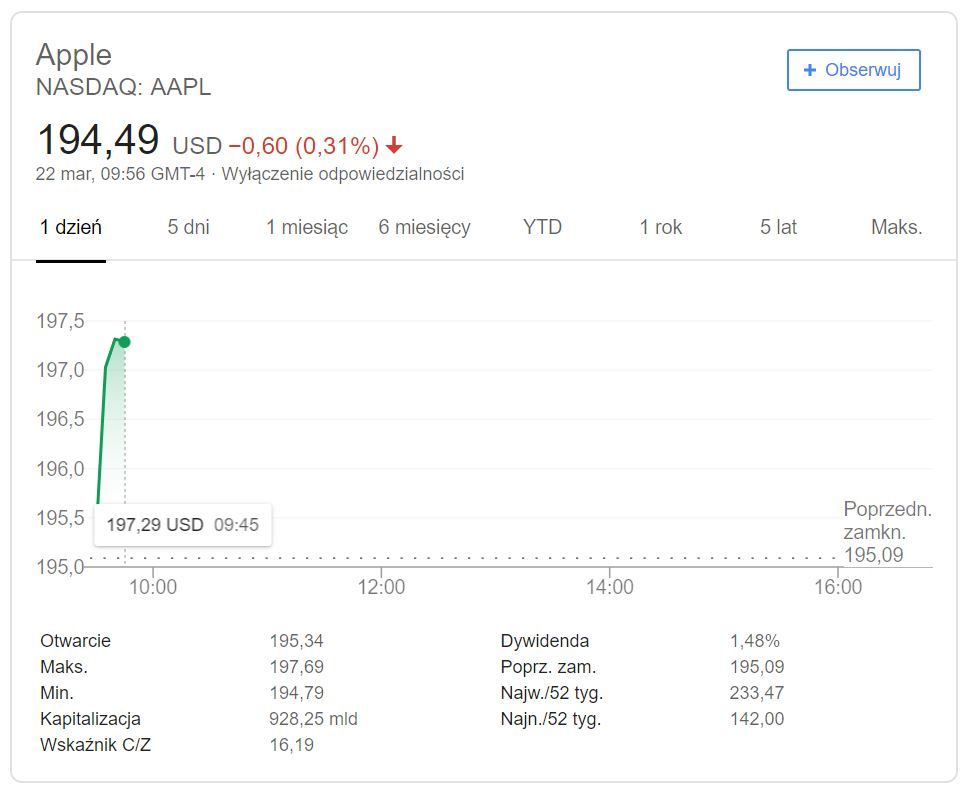
Task: Click the Poprzedn. zamkn. 195,09 chart label
Action: pyautogui.click(x=887, y=532)
